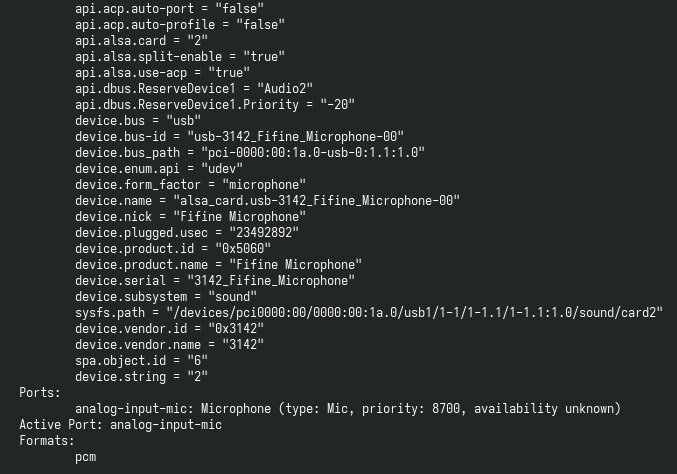Click the api.dbus.ReserveDevice1 "Audio2" line
This screenshot has height=474, width=677.
coord(194,88)
